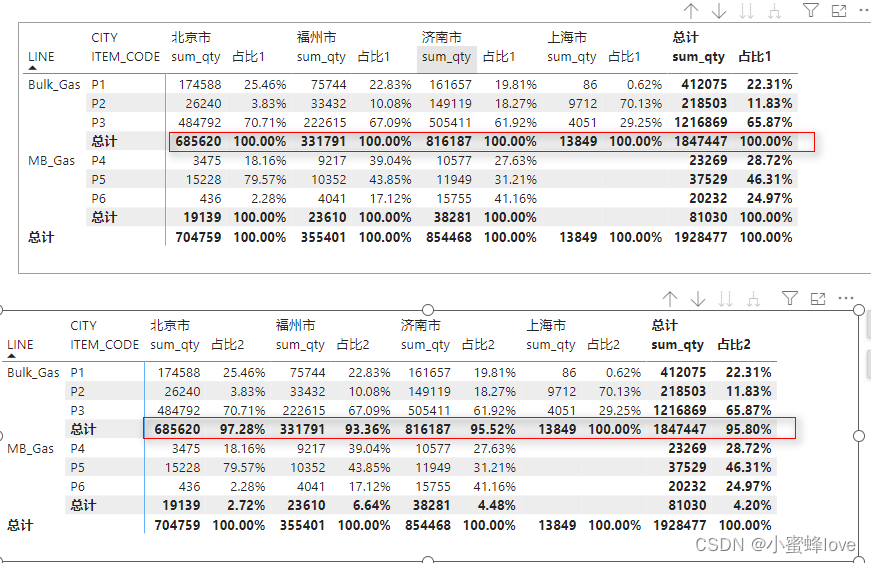Click 46.31% cell in top matrix
The height and width of the screenshot is (563, 871).
[x=769, y=179]
